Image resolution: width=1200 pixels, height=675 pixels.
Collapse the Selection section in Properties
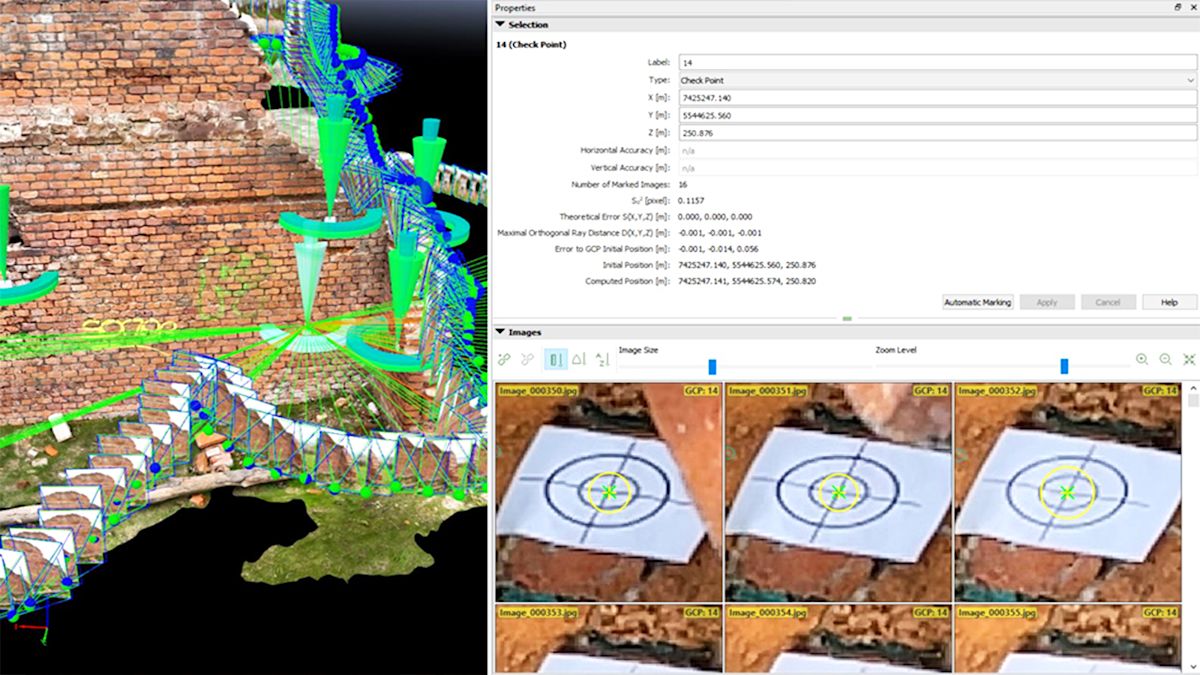pos(500,23)
